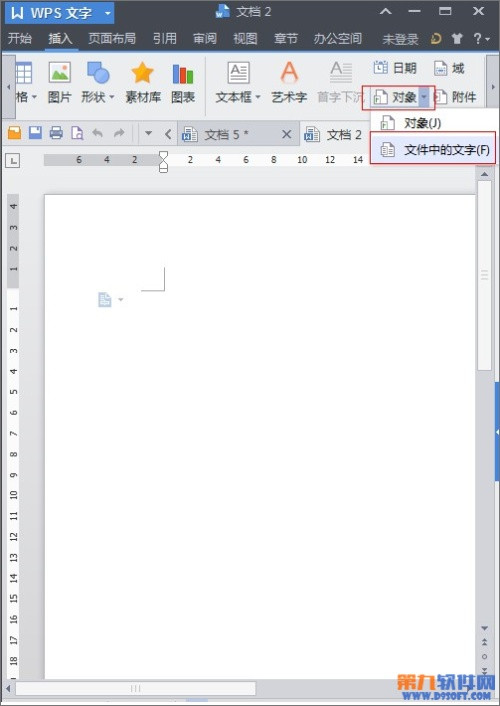Screen dimensions: 500x706
Task: Expand the 文本框 text box dropdown
Action: [x=258, y=97]
